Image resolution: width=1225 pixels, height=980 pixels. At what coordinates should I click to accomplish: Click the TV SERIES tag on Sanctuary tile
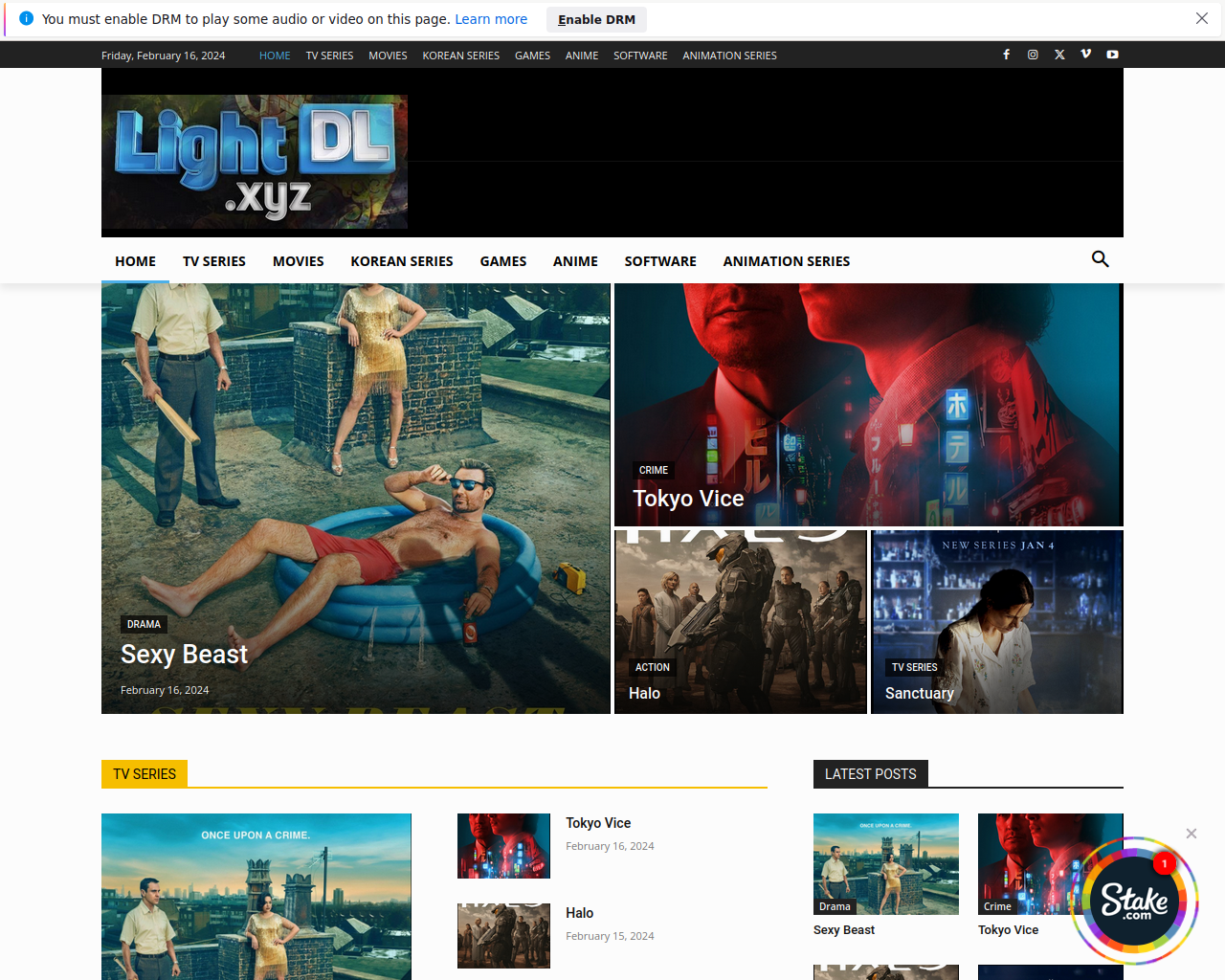coord(914,667)
